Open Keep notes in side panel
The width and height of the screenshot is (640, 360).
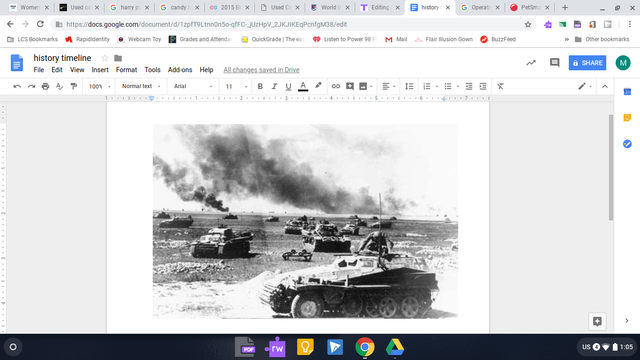click(x=627, y=118)
